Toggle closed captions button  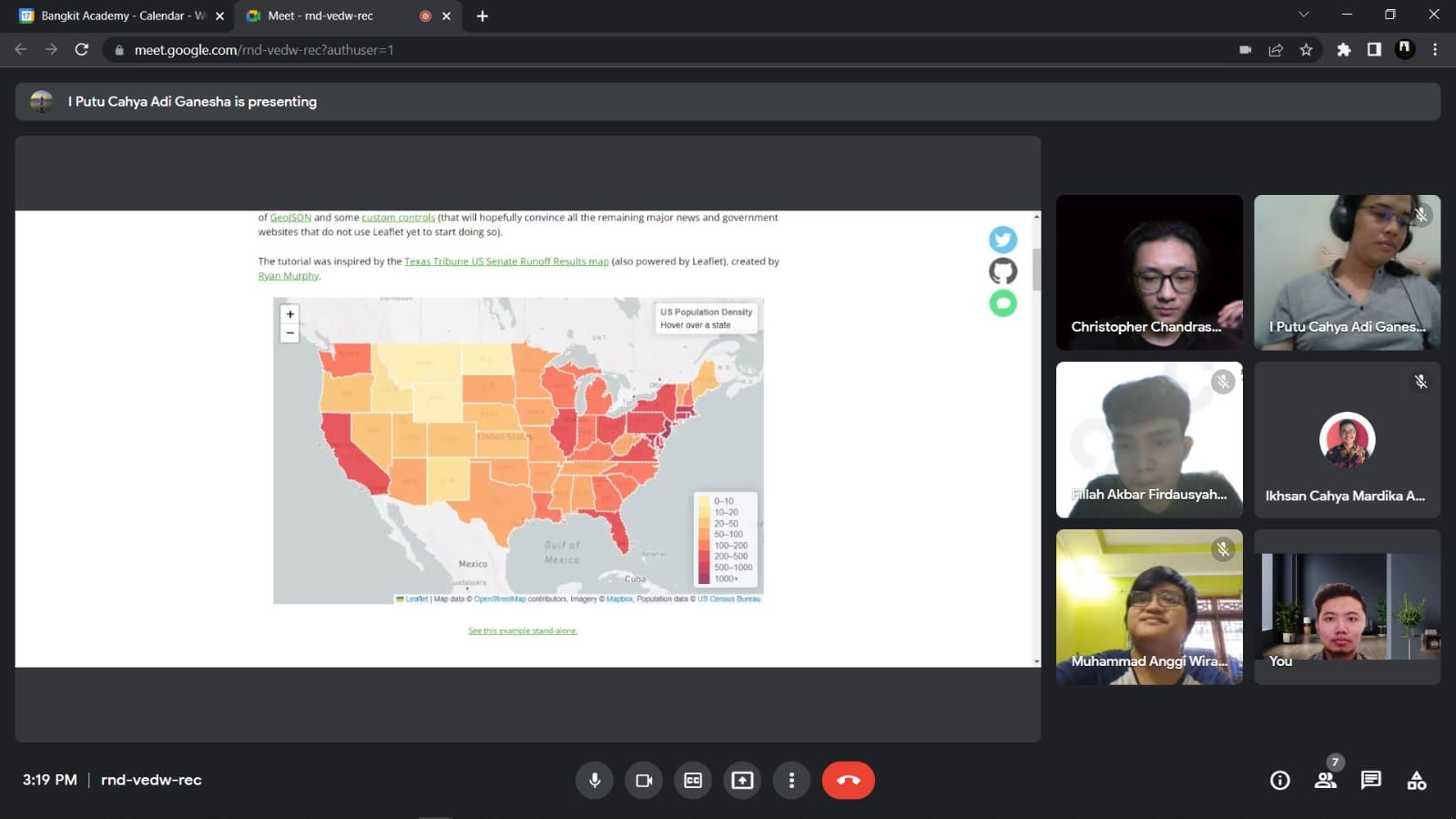[693, 781]
